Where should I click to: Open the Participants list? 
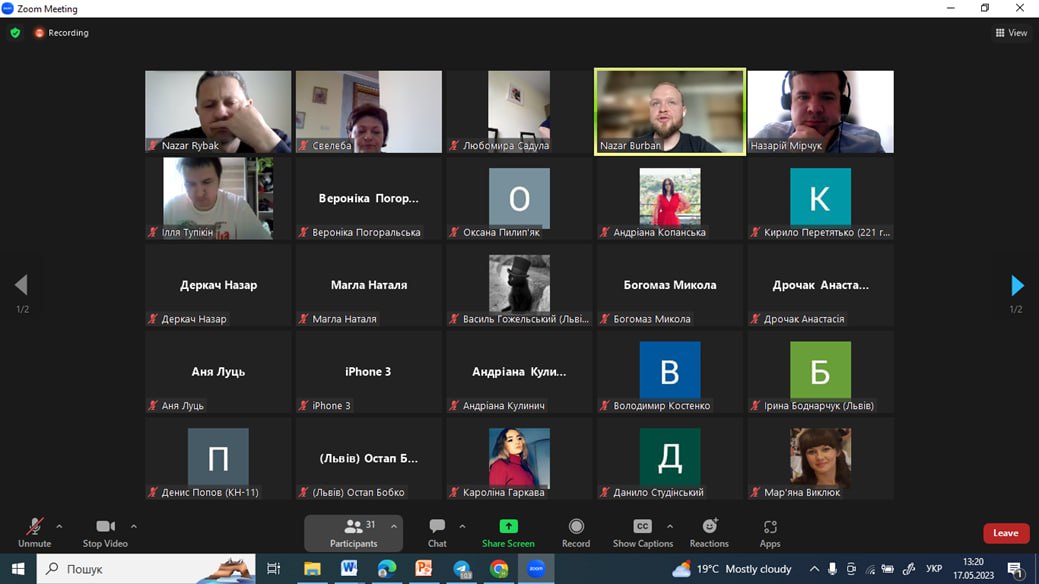(353, 532)
